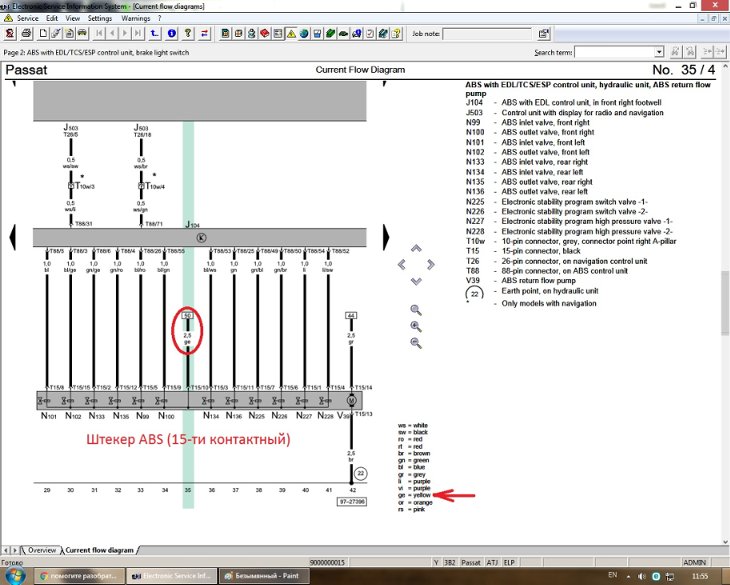Open the blue info icon
Screen dimensions: 730x585
point(171,34)
